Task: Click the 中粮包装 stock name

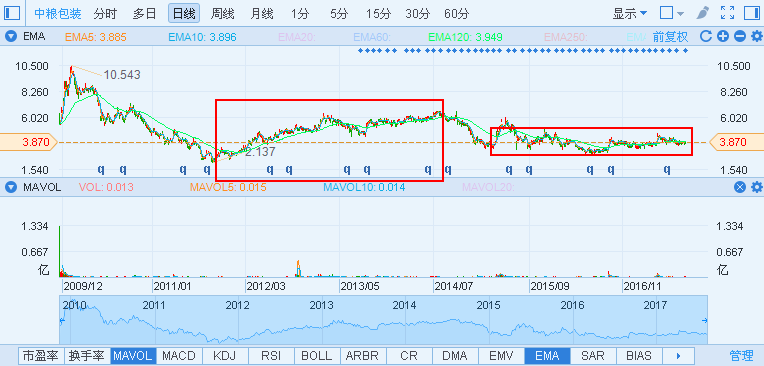Action: pyautogui.click(x=57, y=14)
